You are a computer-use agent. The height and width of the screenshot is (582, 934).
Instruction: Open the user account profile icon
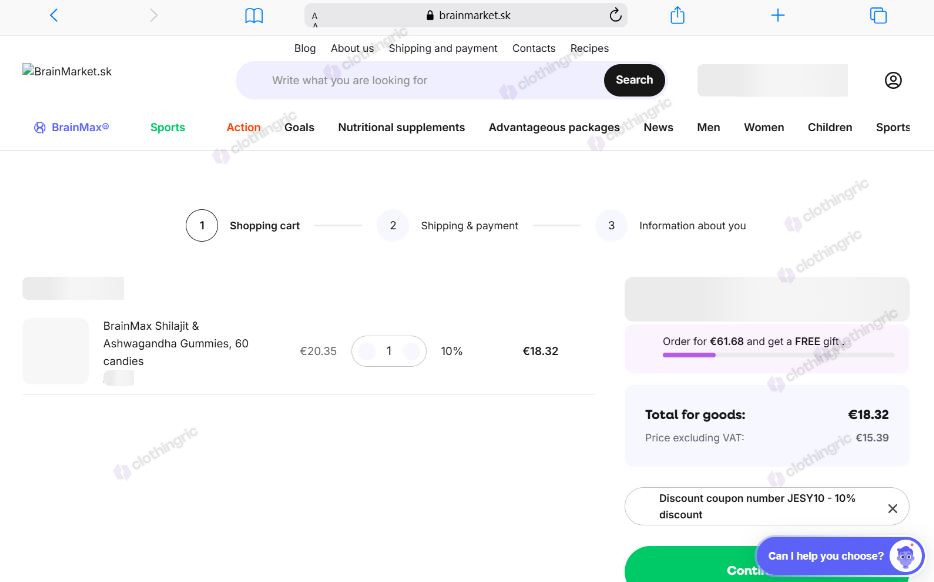pyautogui.click(x=893, y=80)
